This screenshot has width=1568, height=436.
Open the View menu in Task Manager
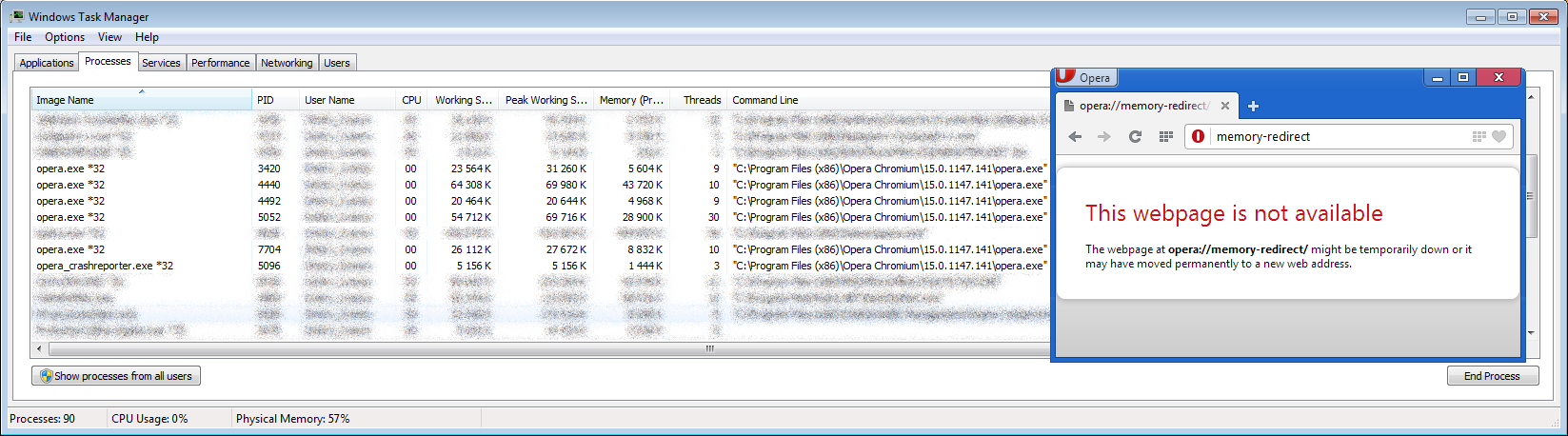click(109, 37)
